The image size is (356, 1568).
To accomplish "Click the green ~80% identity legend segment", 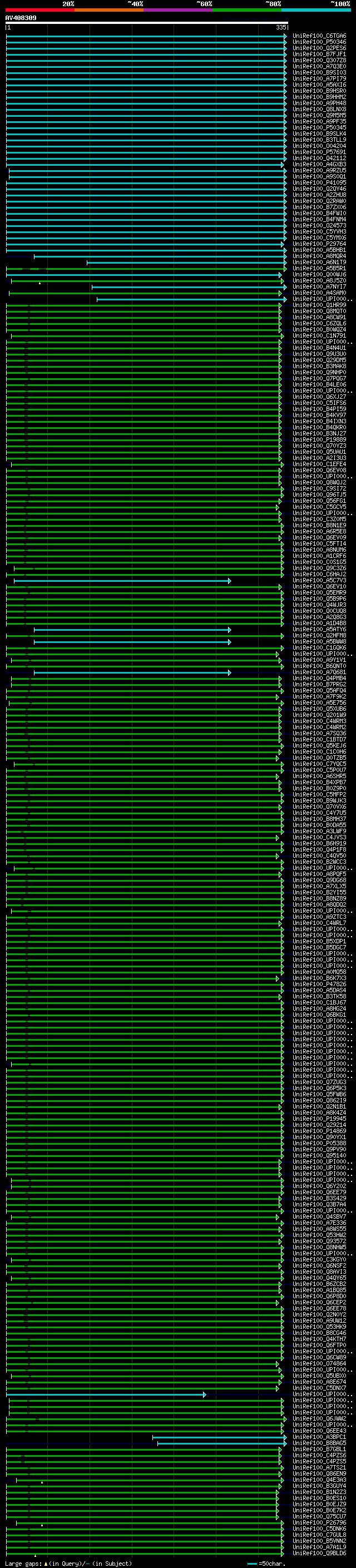I will point(247,10).
